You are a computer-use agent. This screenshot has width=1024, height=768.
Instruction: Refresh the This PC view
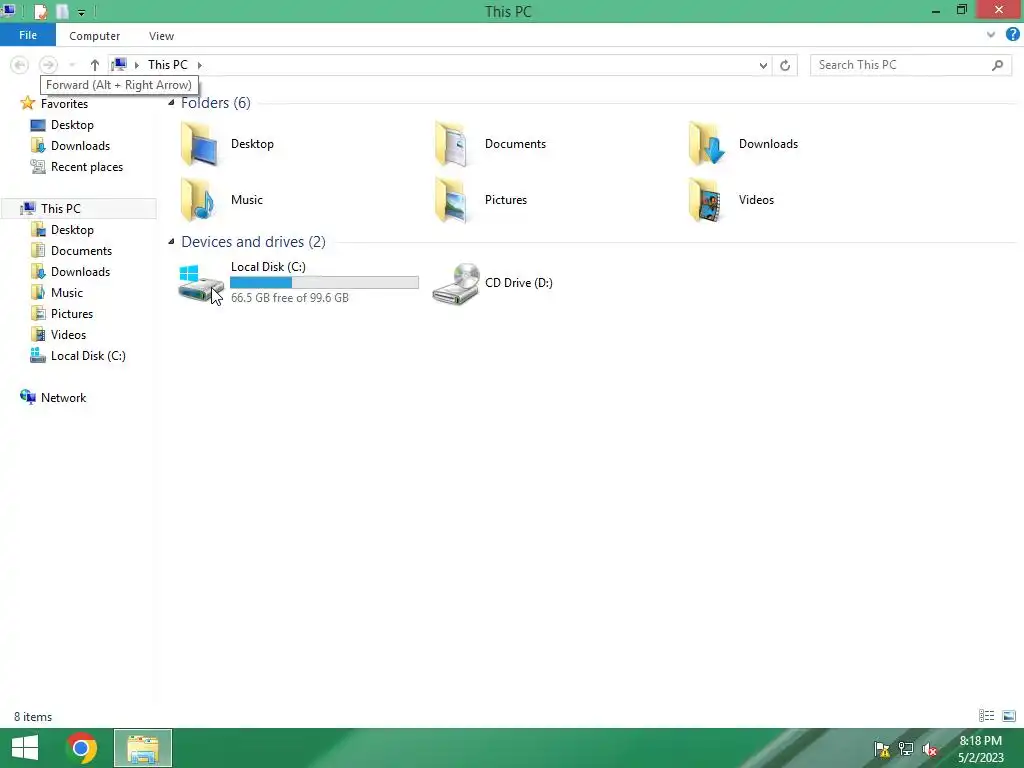(785, 65)
